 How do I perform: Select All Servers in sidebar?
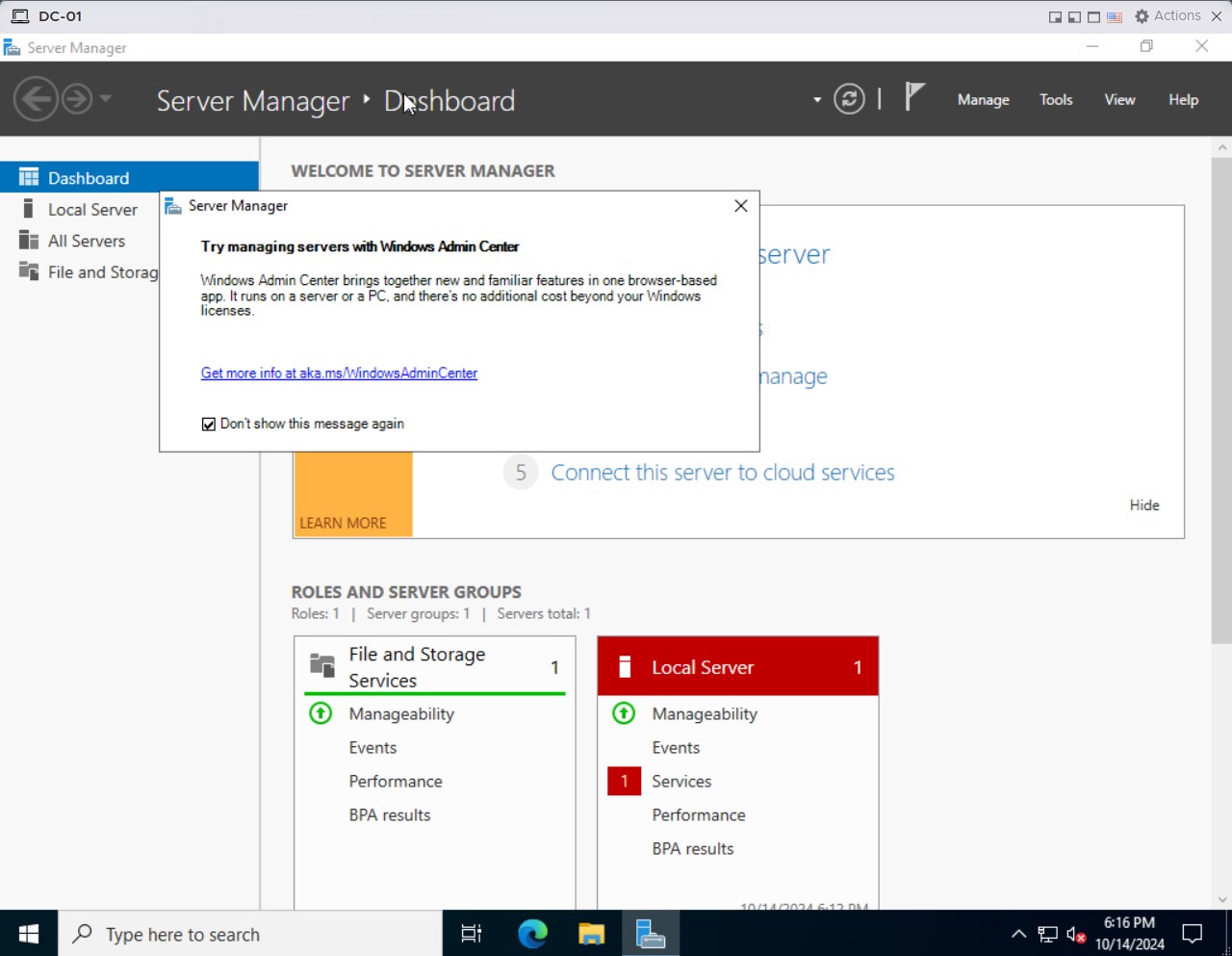pyautogui.click(x=87, y=241)
